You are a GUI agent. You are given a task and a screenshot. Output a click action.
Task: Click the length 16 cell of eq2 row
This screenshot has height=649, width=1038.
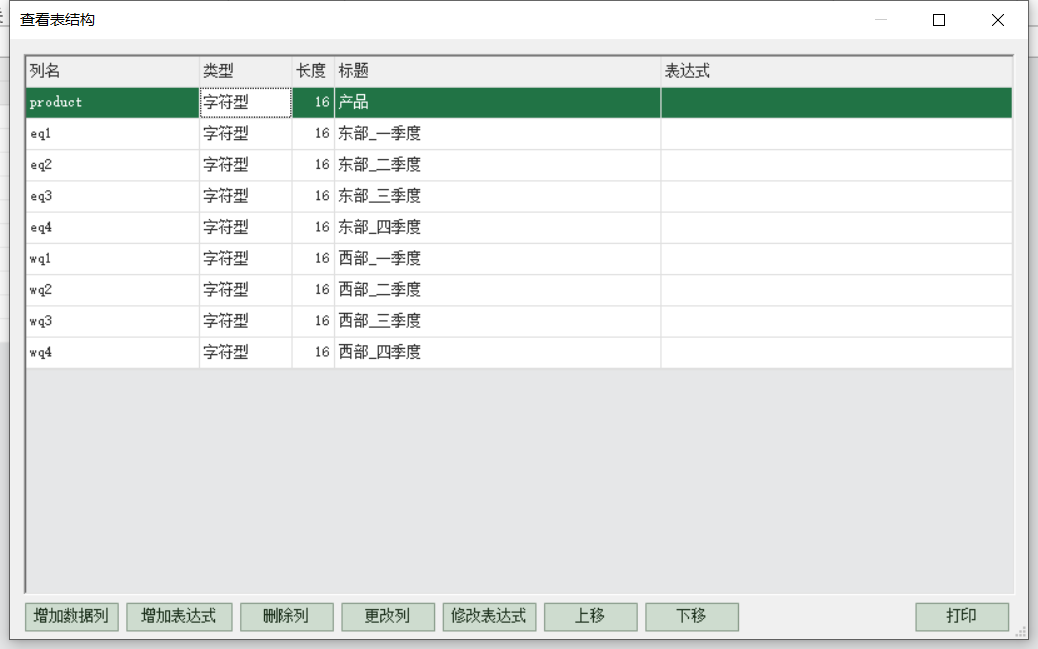[313, 165]
